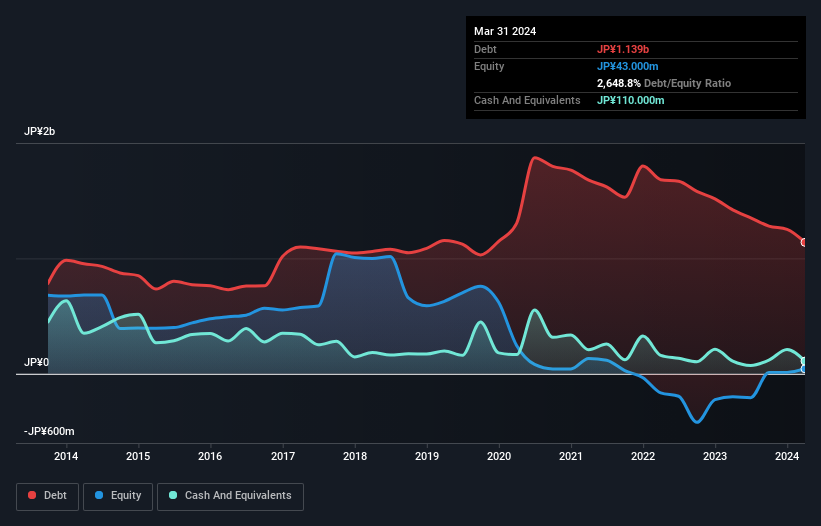Click the 2017 x-axis label
The height and width of the screenshot is (526, 821).
283,456
